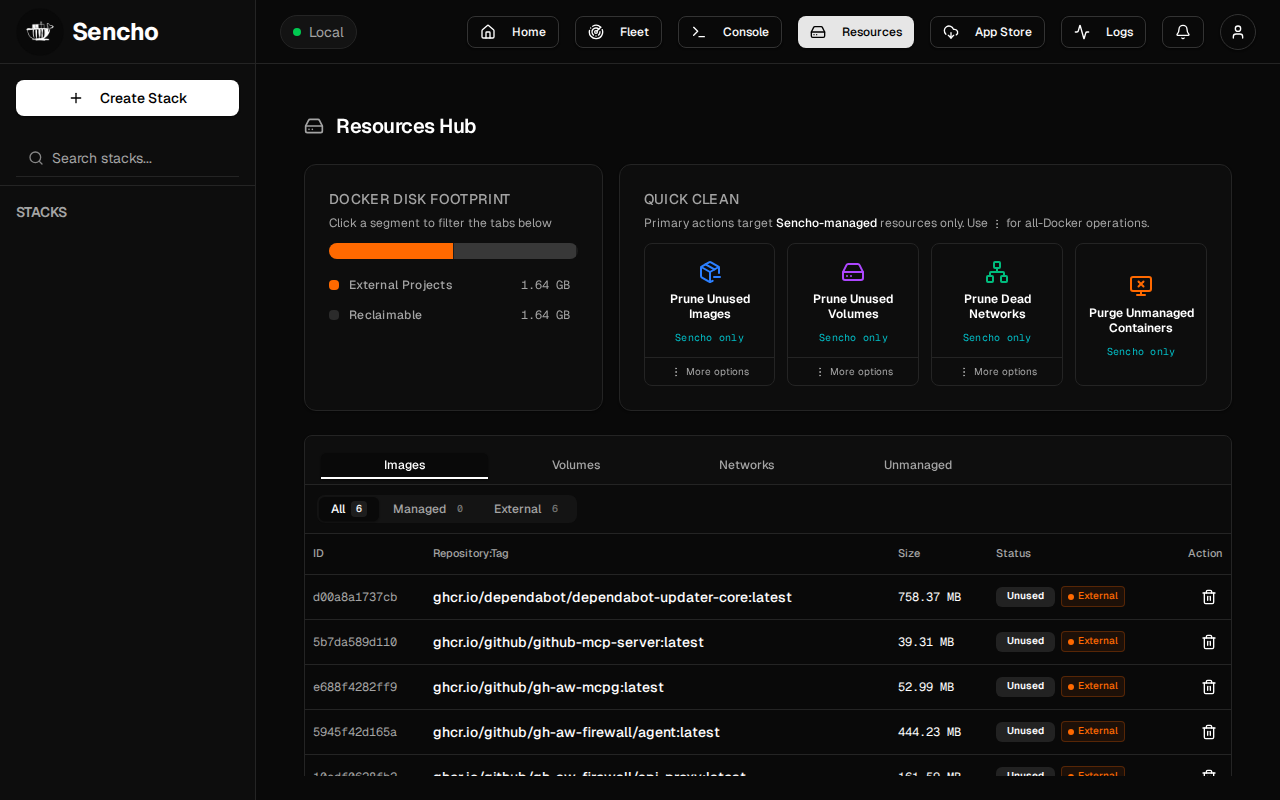Viewport: 1280px width, 800px height.
Task: Click ghcr.io/github/gh-aw-firewall/agent:latest
Action: (x=576, y=732)
